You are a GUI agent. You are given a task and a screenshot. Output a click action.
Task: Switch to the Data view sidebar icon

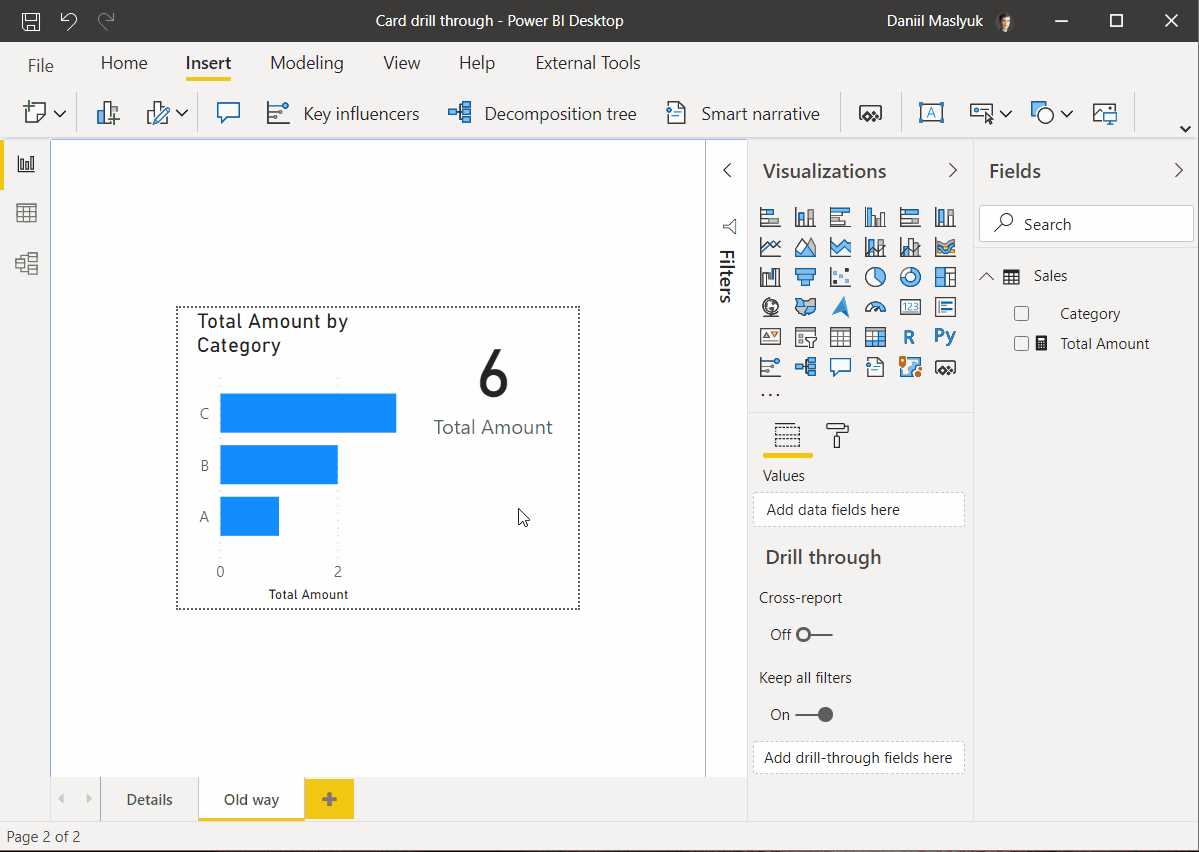coord(27,212)
